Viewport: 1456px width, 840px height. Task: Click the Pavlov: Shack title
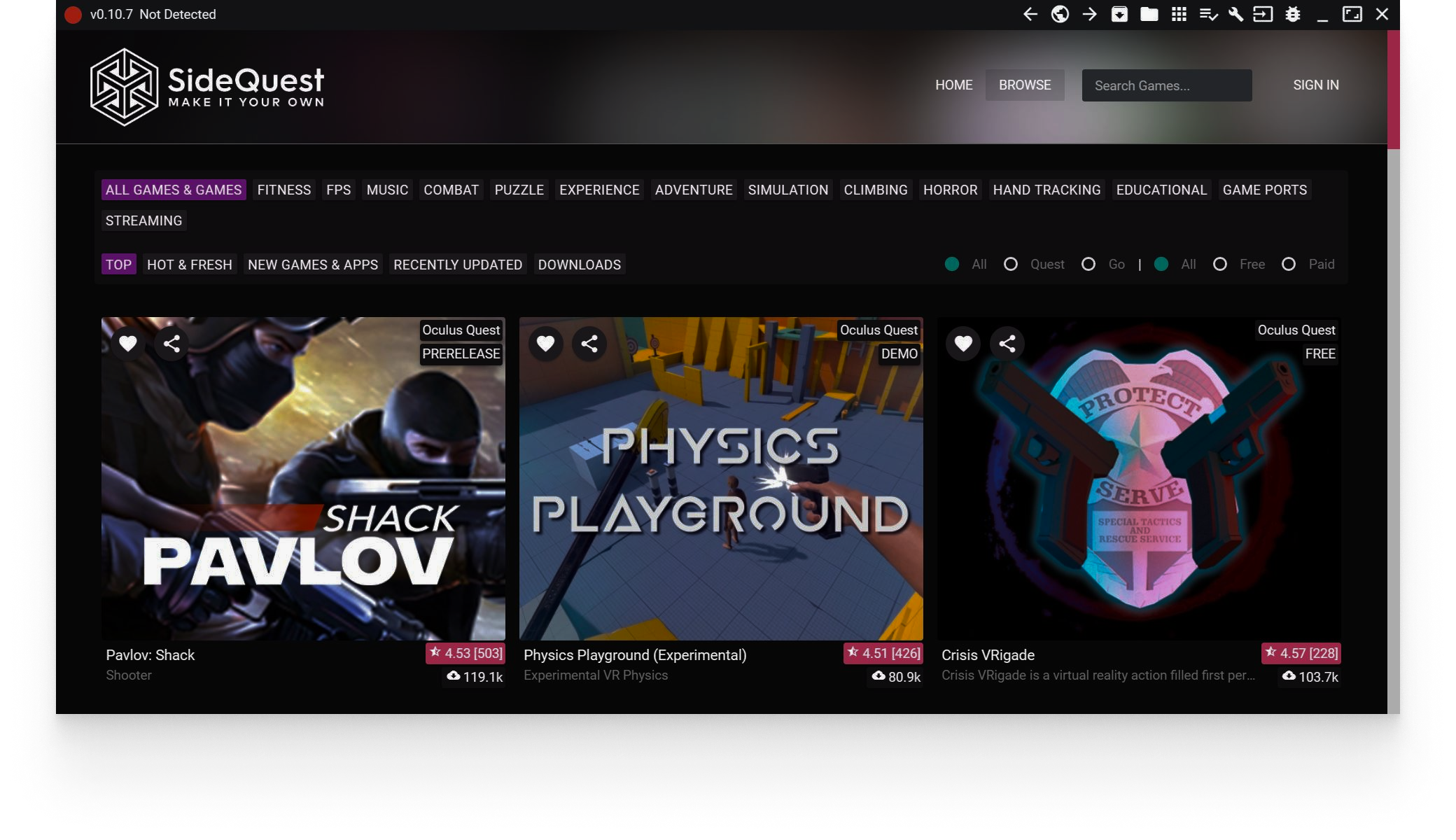[x=150, y=655]
